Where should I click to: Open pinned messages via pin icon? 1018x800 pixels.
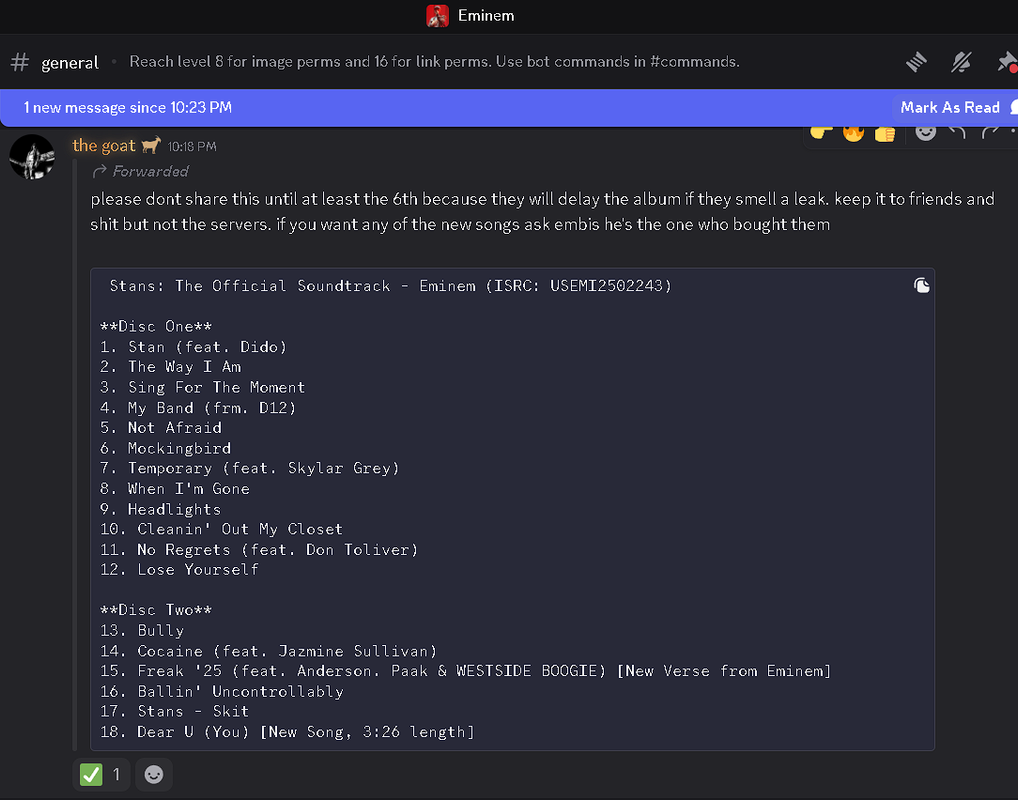[x=1007, y=62]
